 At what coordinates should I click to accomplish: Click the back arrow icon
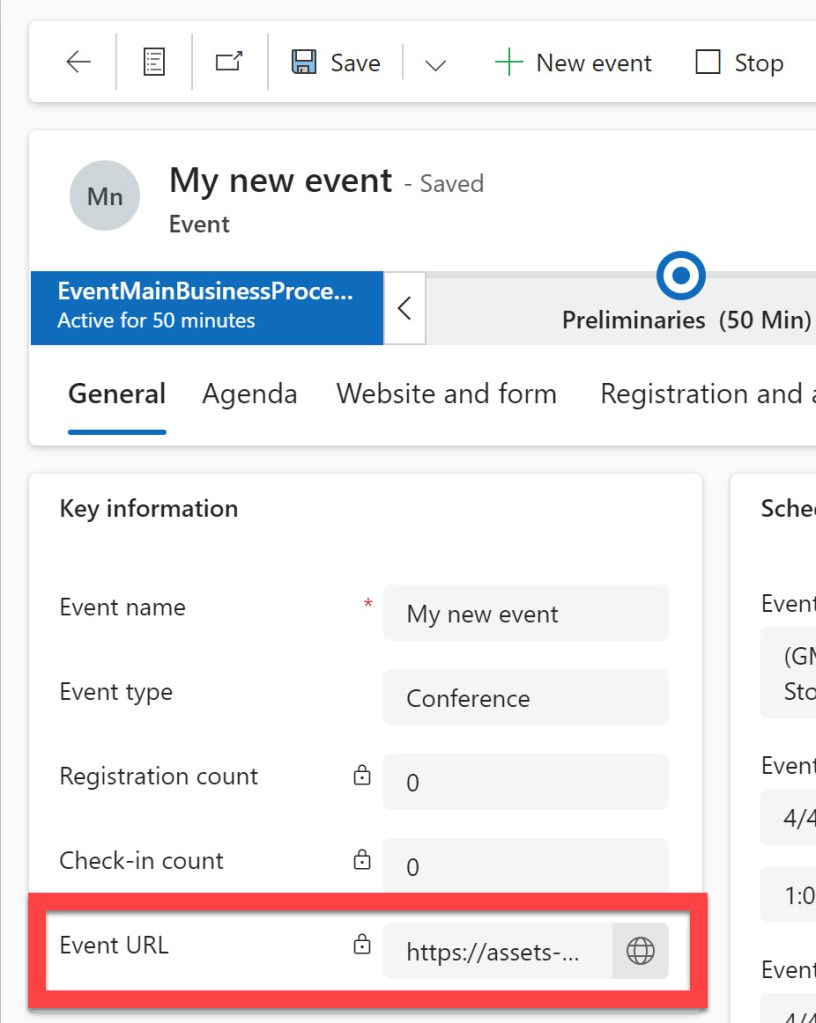pos(78,63)
